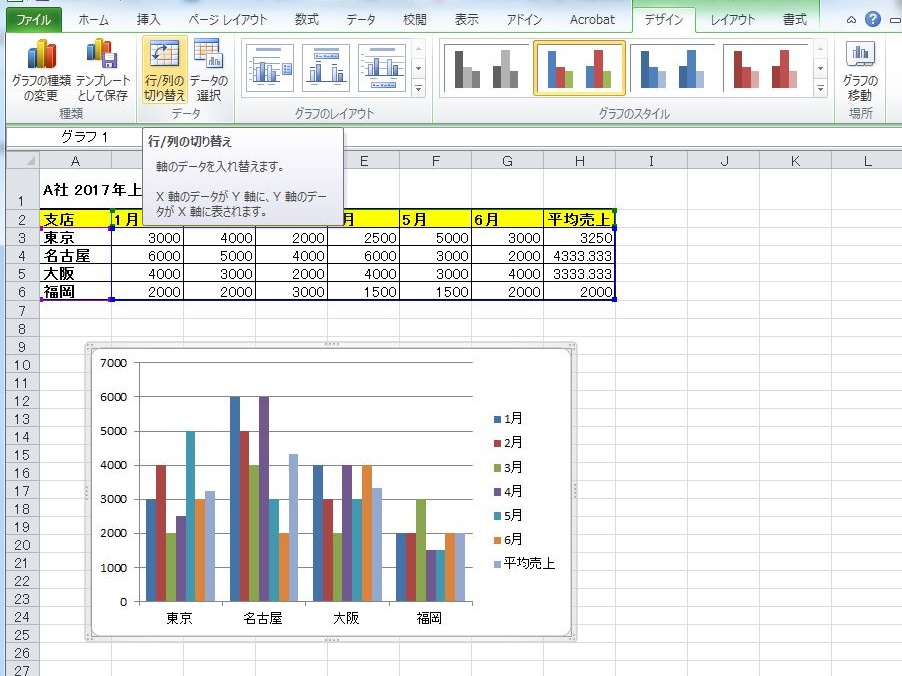Click the Move Chart icon
The width and height of the screenshot is (902, 676).
click(860, 69)
